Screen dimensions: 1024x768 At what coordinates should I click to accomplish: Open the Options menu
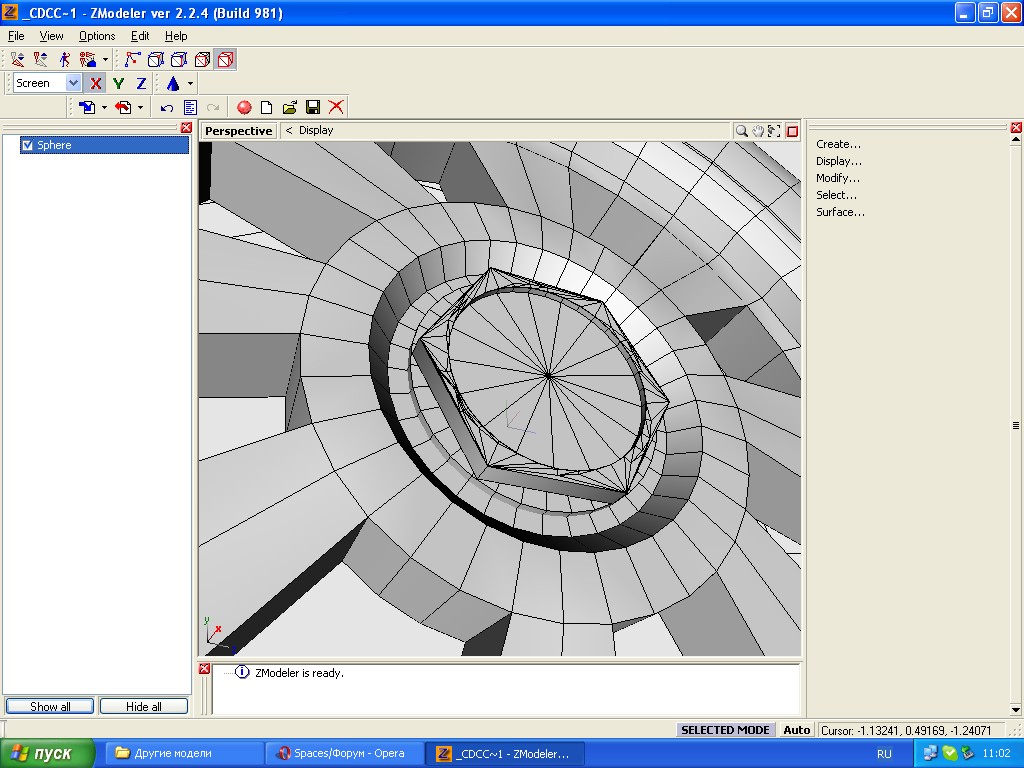[97, 36]
